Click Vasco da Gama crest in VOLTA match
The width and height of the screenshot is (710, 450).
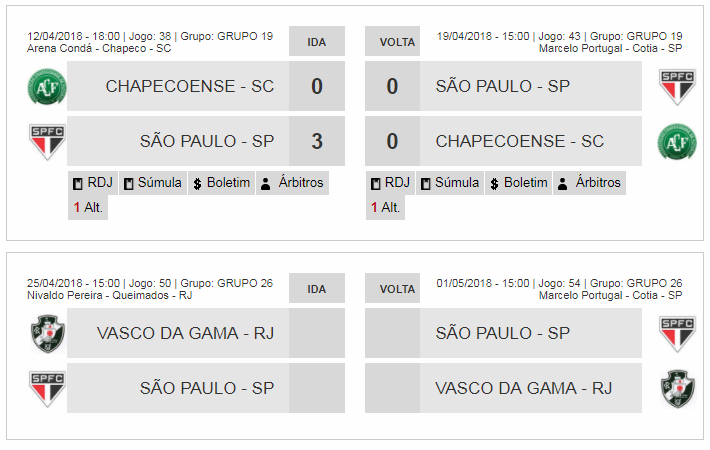click(677, 388)
